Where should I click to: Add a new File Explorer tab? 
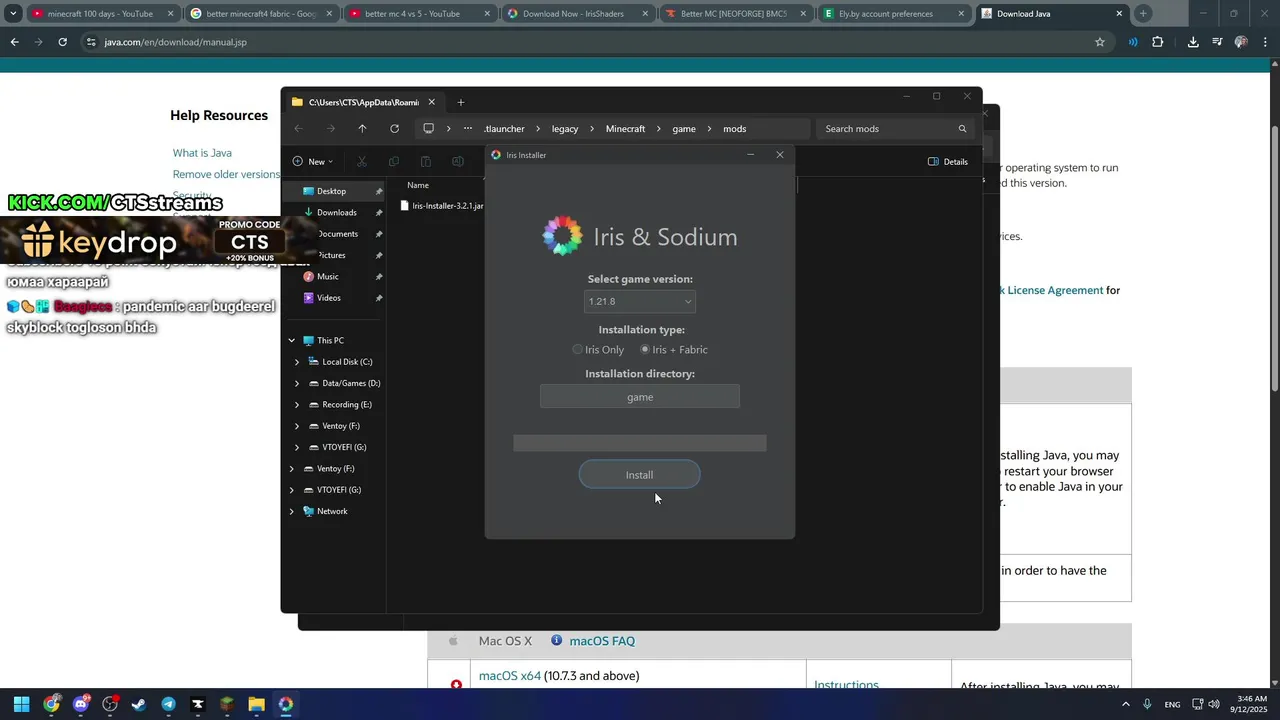(461, 102)
